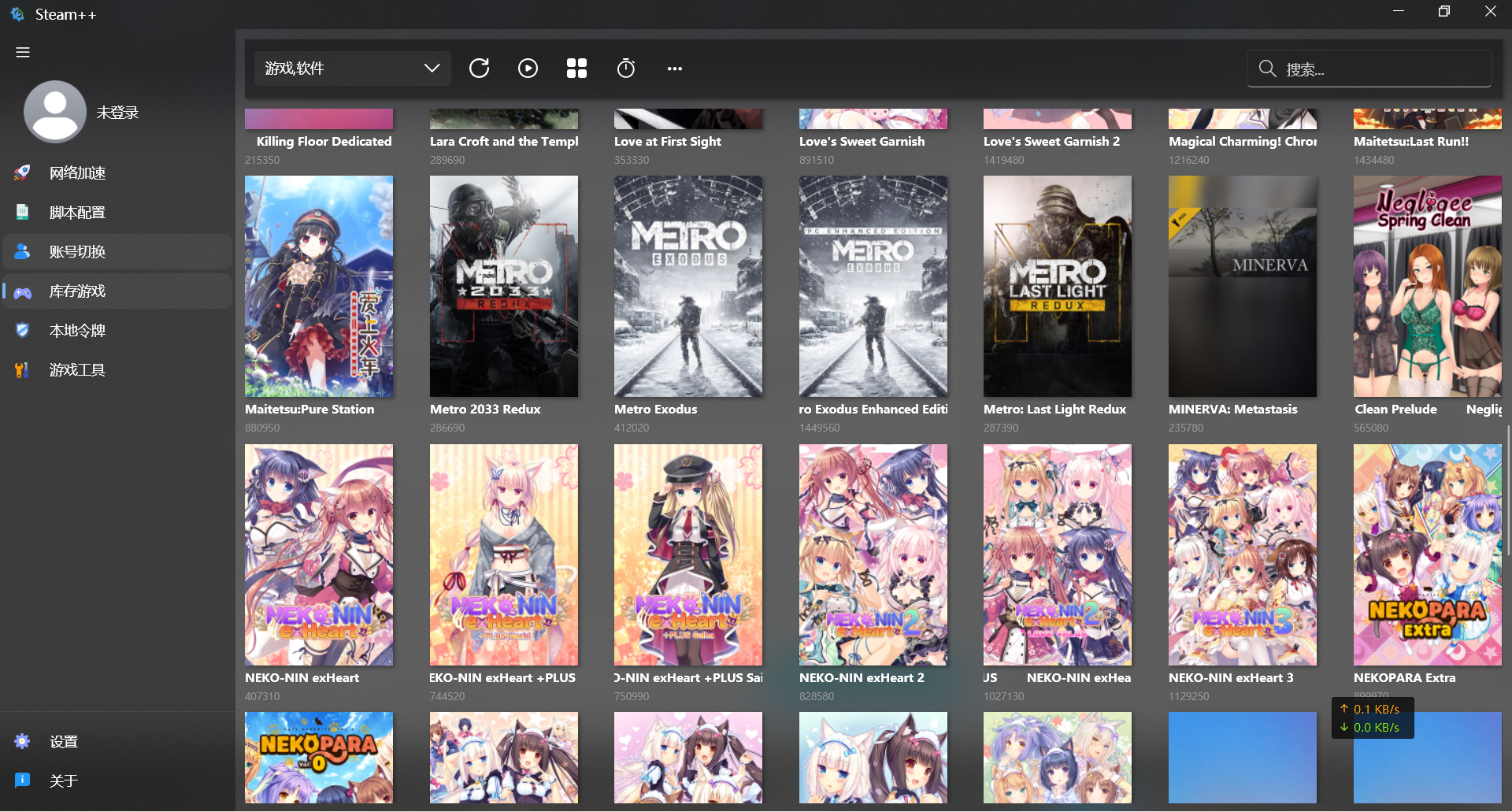The image size is (1512, 812).
Task: Select the Metro 2033 Redux cover
Action: [x=503, y=286]
